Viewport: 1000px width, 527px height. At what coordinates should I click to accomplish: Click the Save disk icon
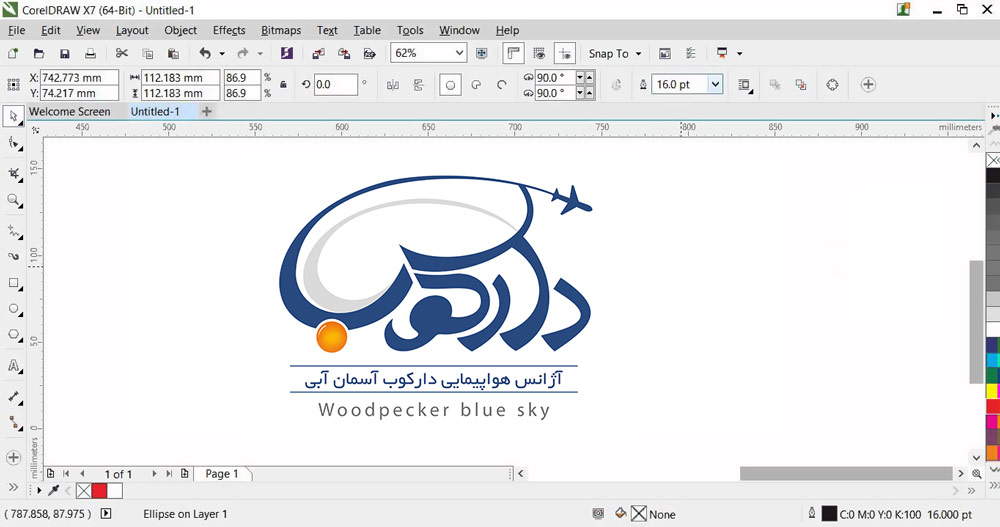point(64,54)
